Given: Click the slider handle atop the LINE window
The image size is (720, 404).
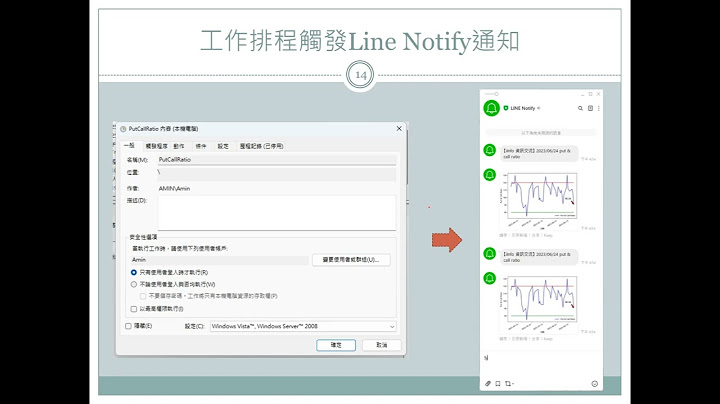Looking at the screenshot, I should point(496,94).
